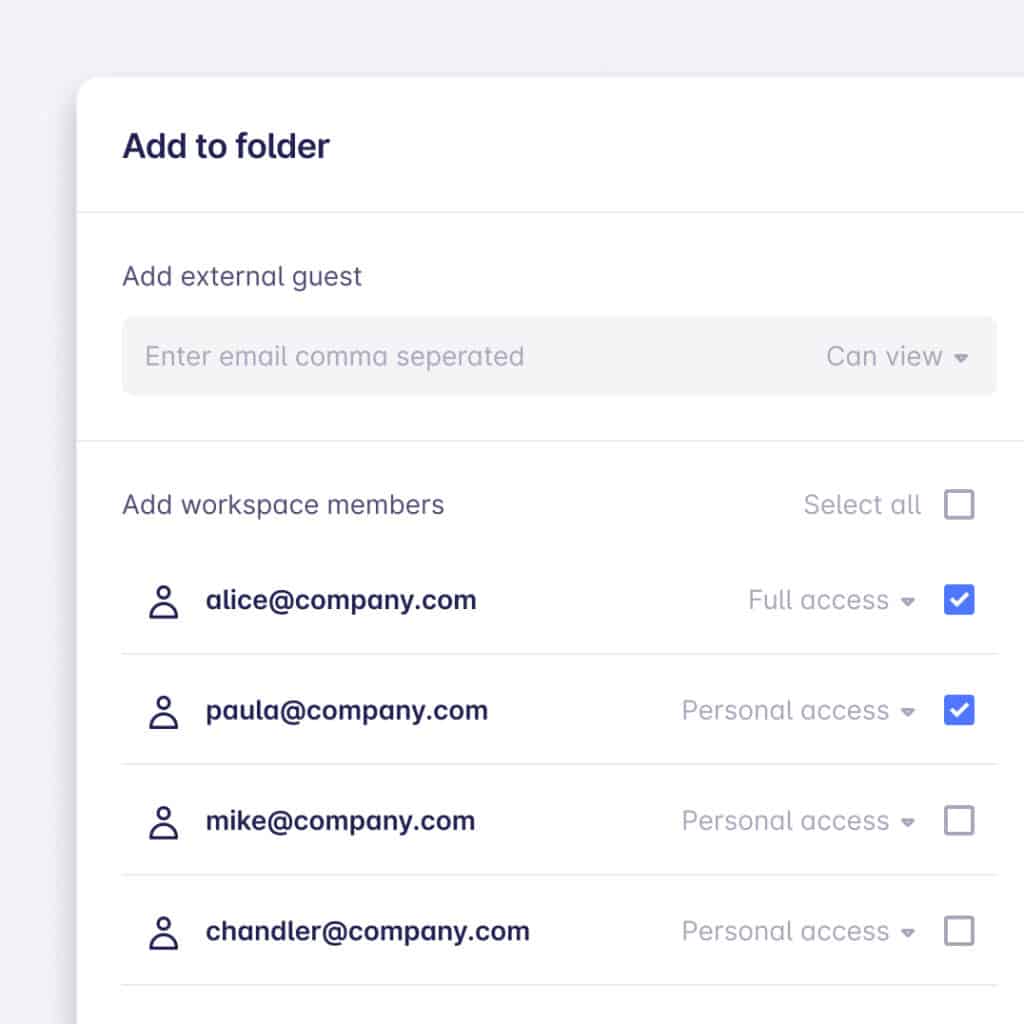Click the Select all label
Viewport: 1024px width, 1024px height.
pos(862,505)
